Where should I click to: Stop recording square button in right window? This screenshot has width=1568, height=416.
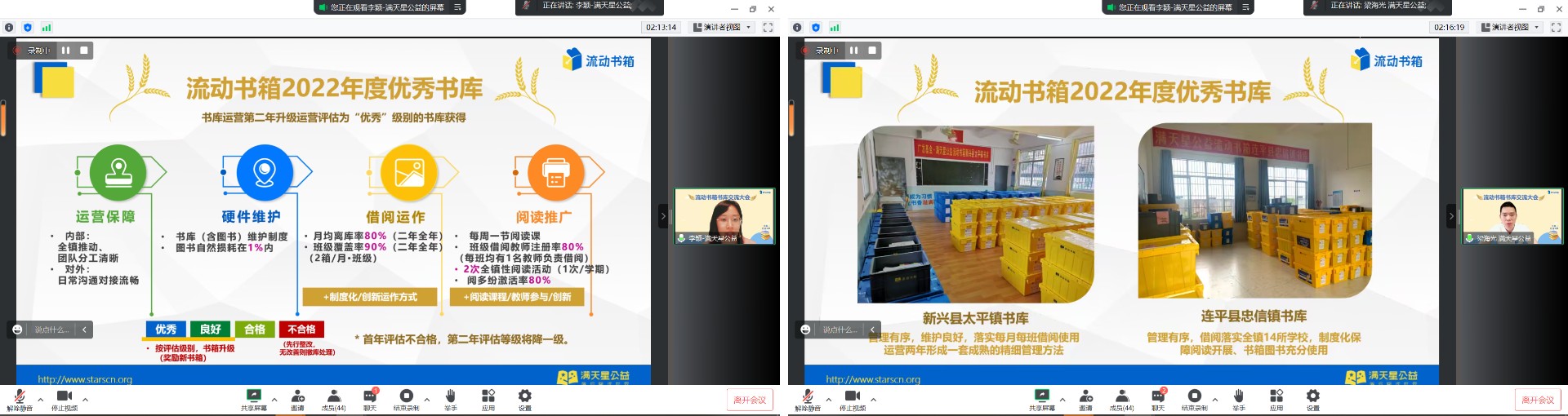coord(872,50)
